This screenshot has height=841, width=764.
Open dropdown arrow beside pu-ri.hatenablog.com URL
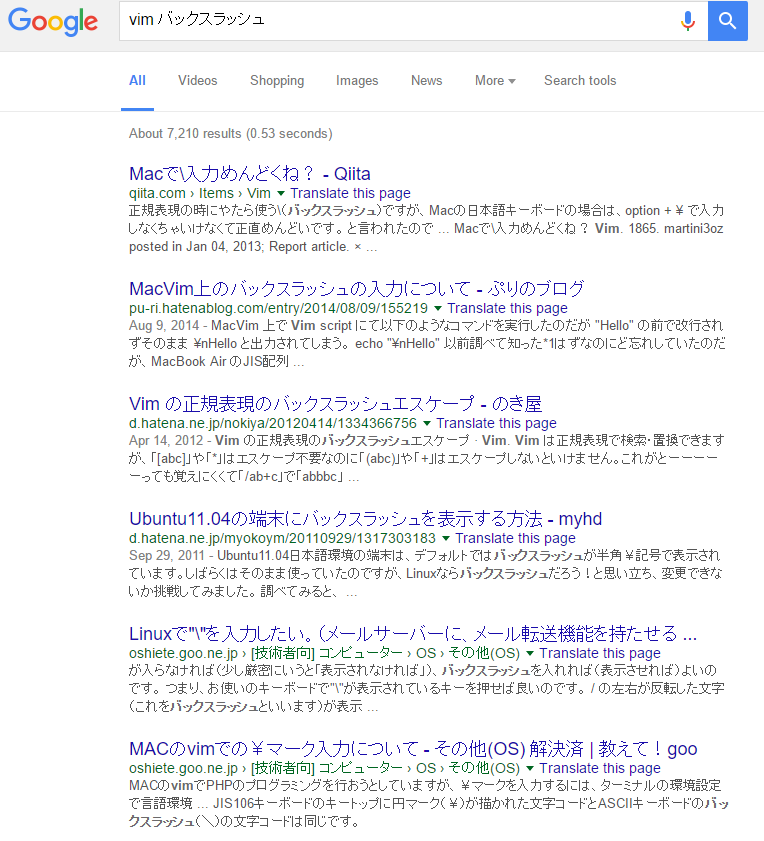438,308
